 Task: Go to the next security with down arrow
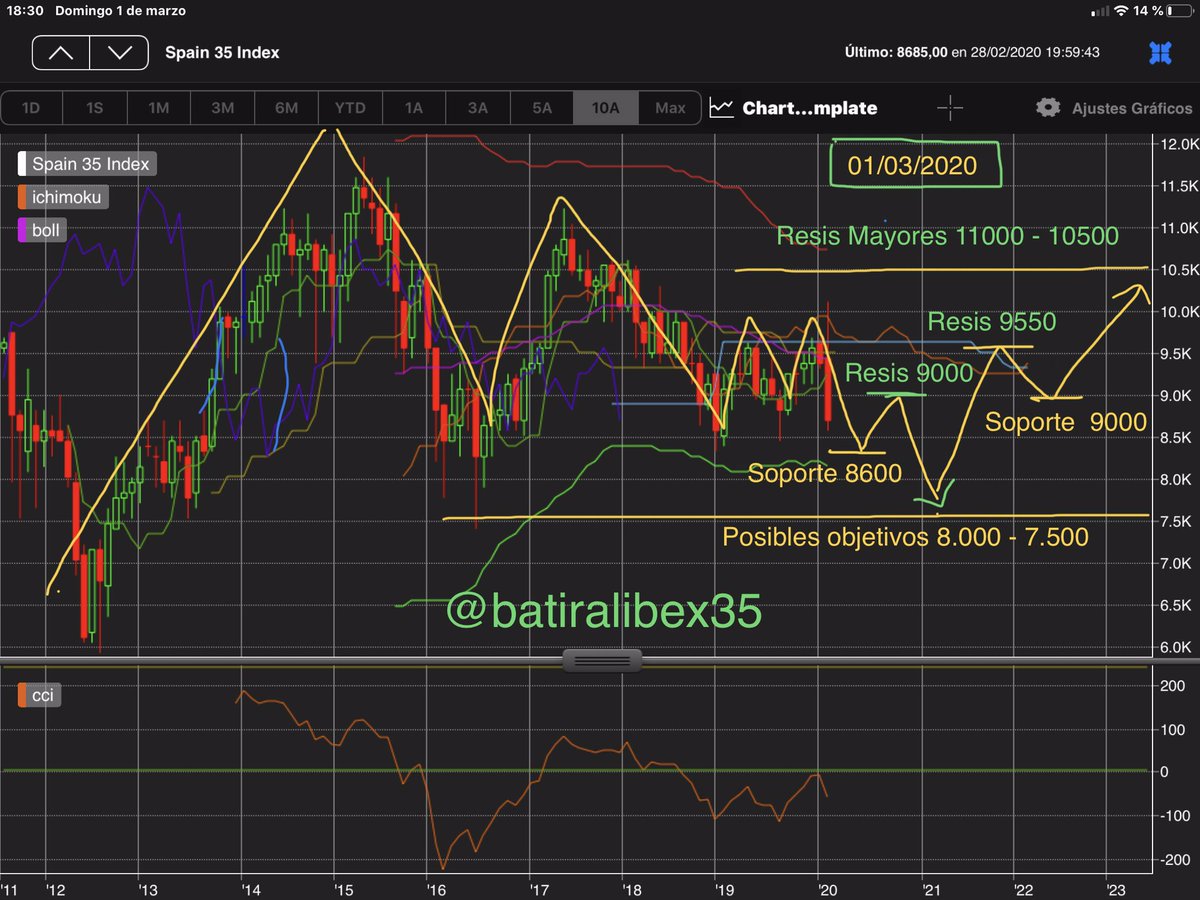coord(119,53)
